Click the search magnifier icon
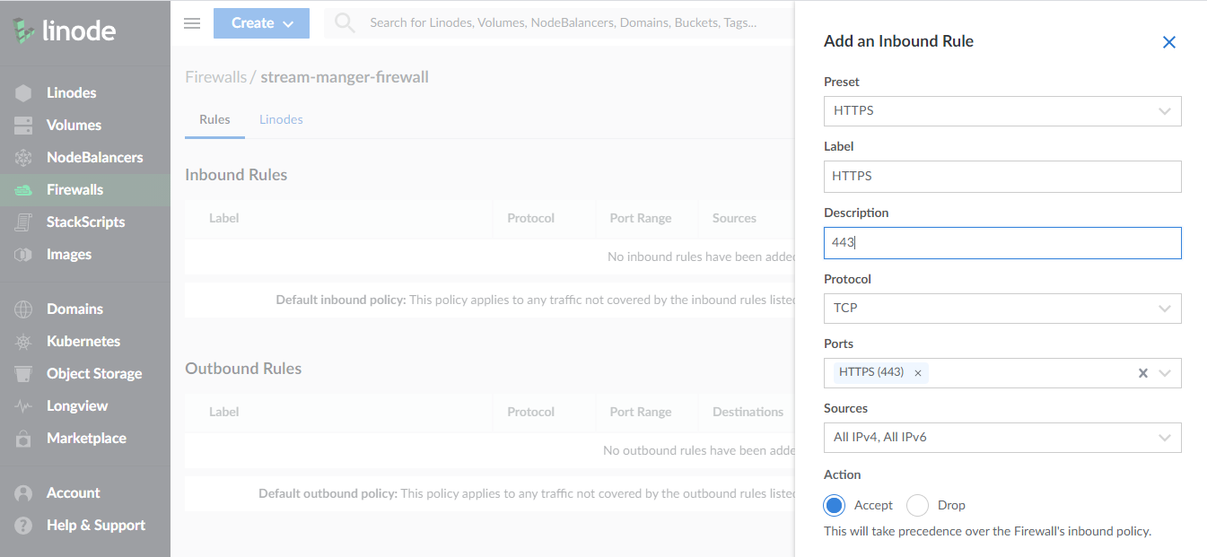Image resolution: width=1207 pixels, height=557 pixels. [345, 22]
